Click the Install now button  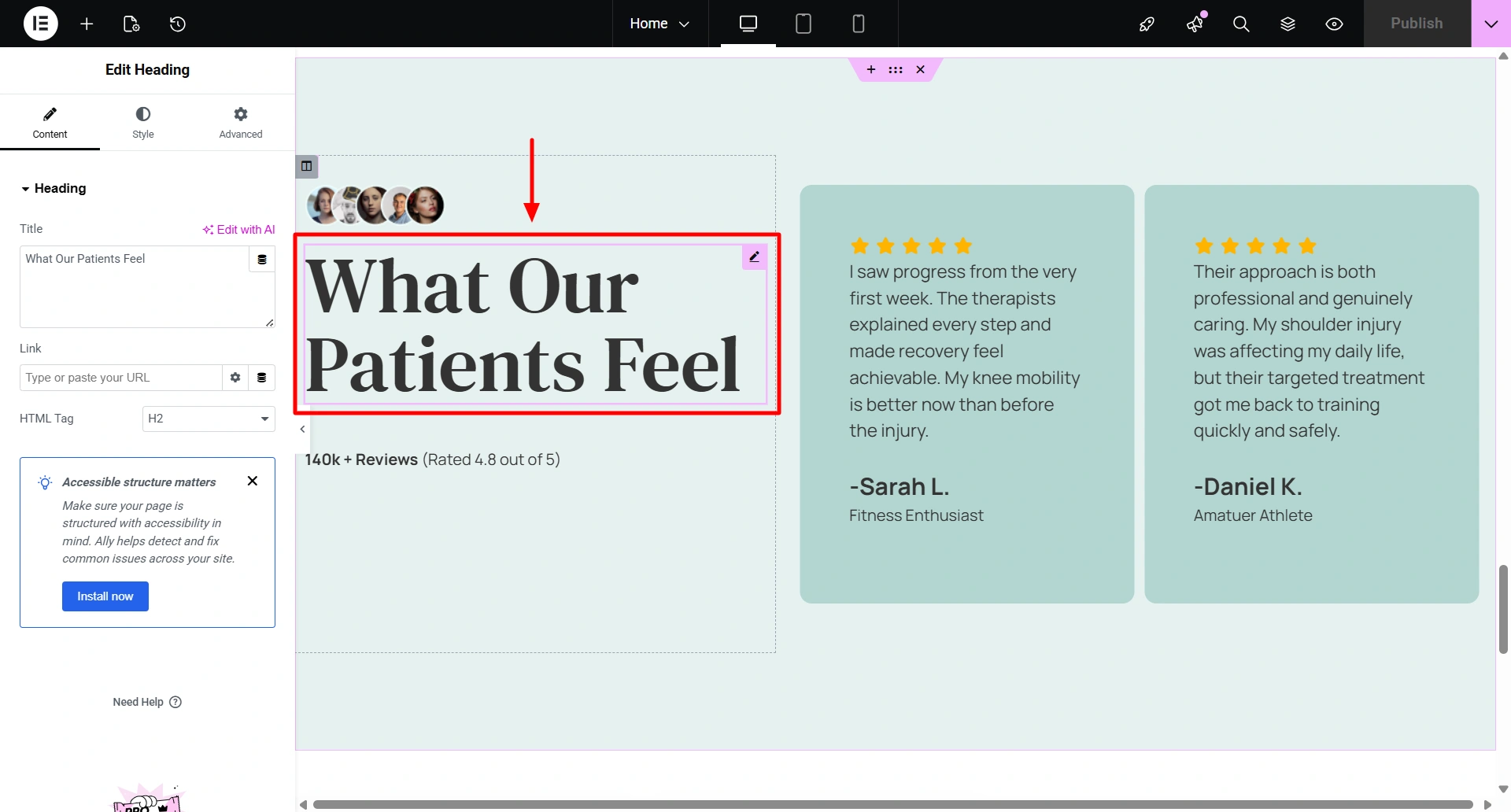pos(105,596)
